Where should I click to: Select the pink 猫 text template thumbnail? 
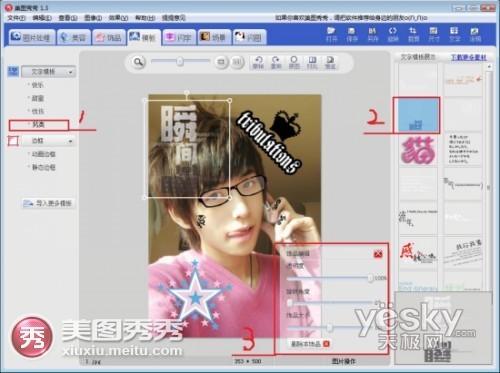pos(418,151)
